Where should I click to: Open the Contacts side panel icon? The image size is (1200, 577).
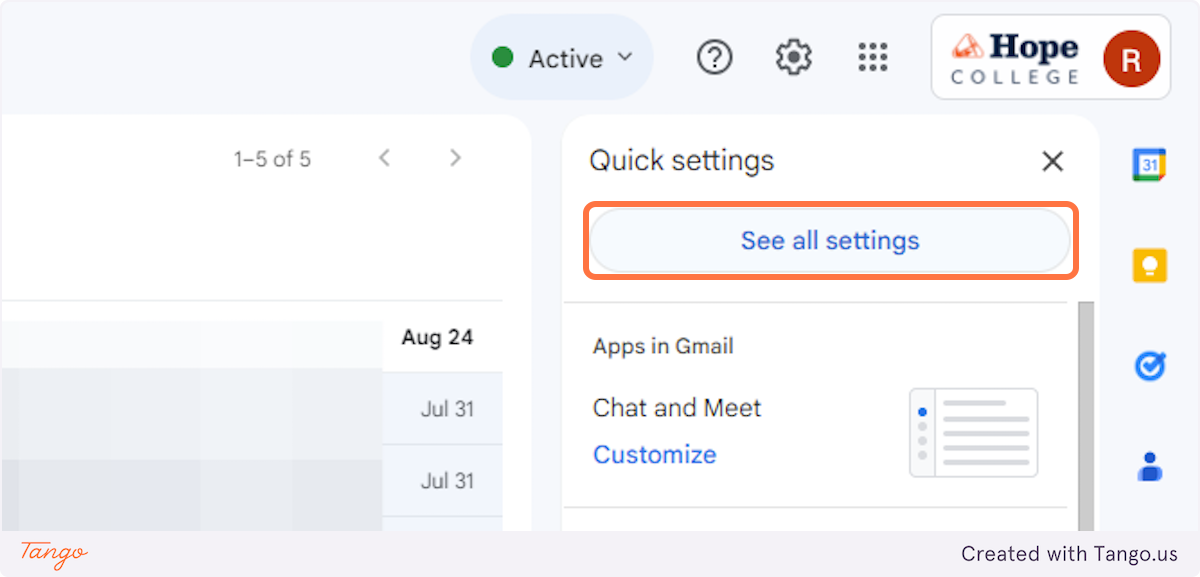[1149, 466]
